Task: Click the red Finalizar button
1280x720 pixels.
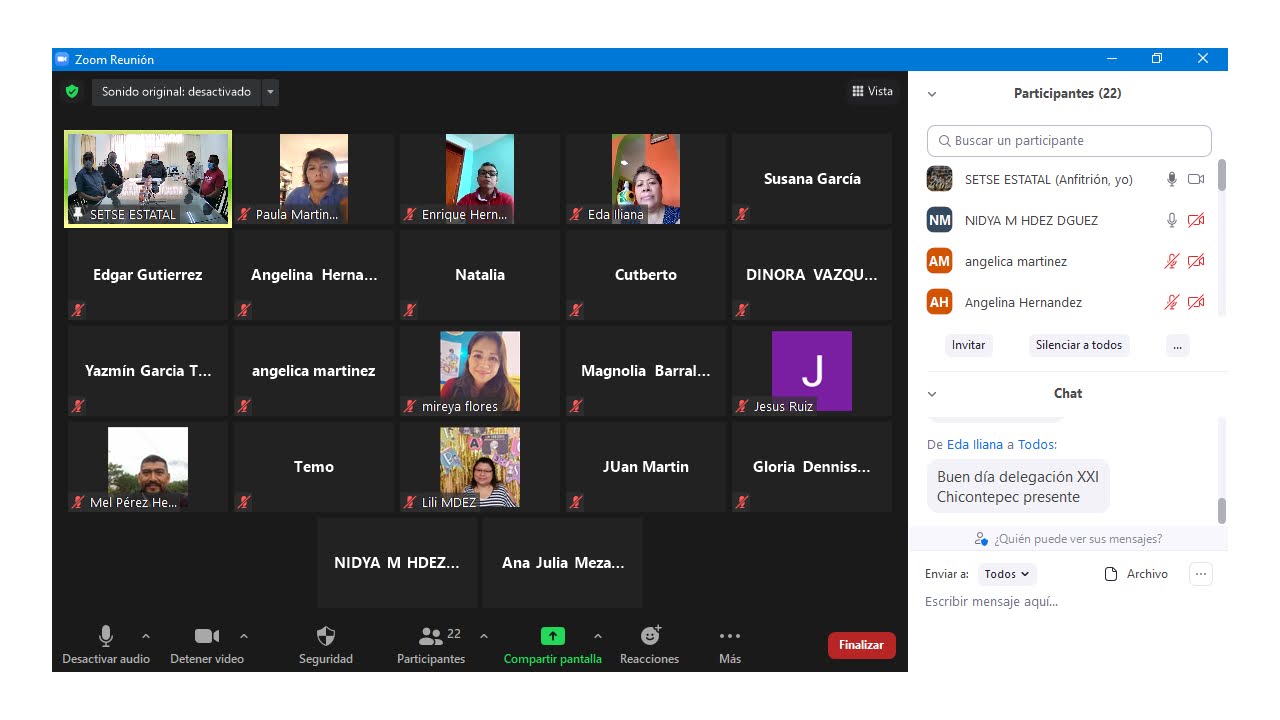Action: [x=861, y=645]
